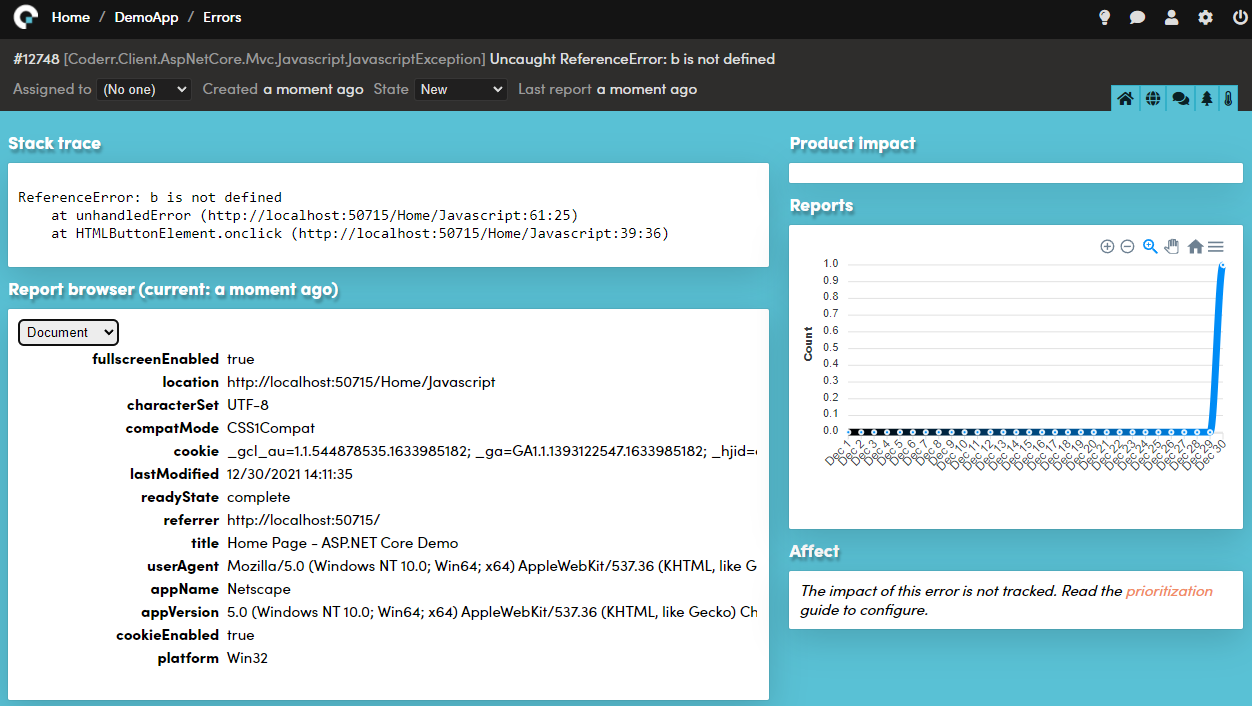1252x706 pixels.
Task: Open the prioritization guide link
Action: point(1169,591)
